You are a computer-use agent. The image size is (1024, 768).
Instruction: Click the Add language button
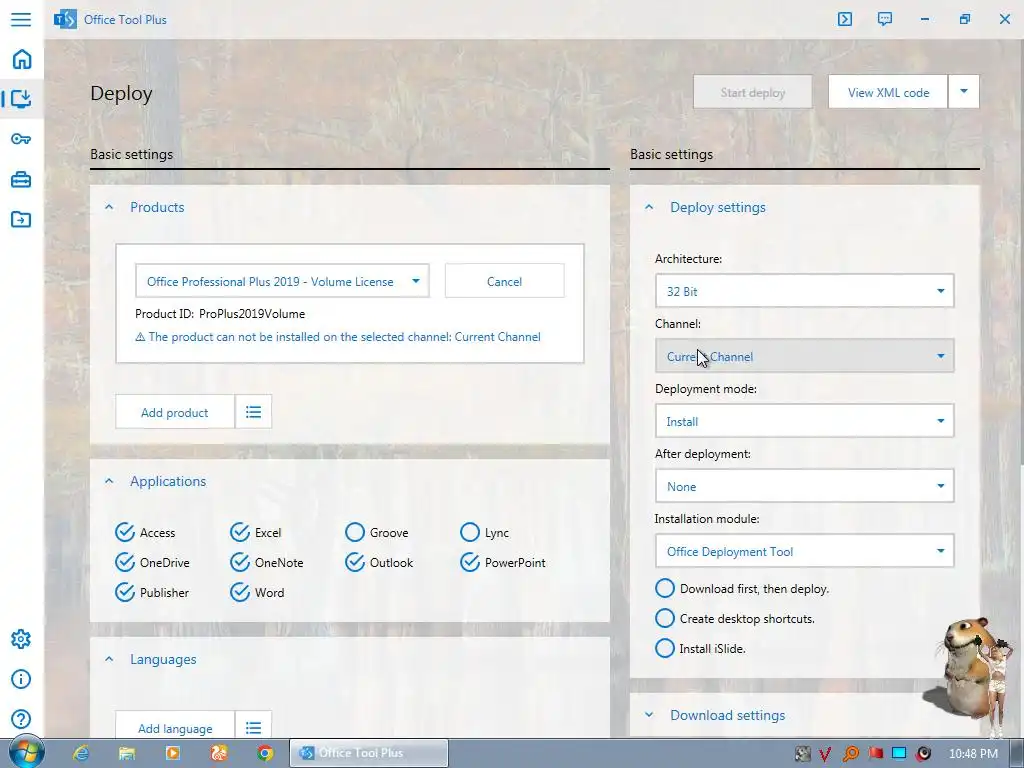pos(174,728)
